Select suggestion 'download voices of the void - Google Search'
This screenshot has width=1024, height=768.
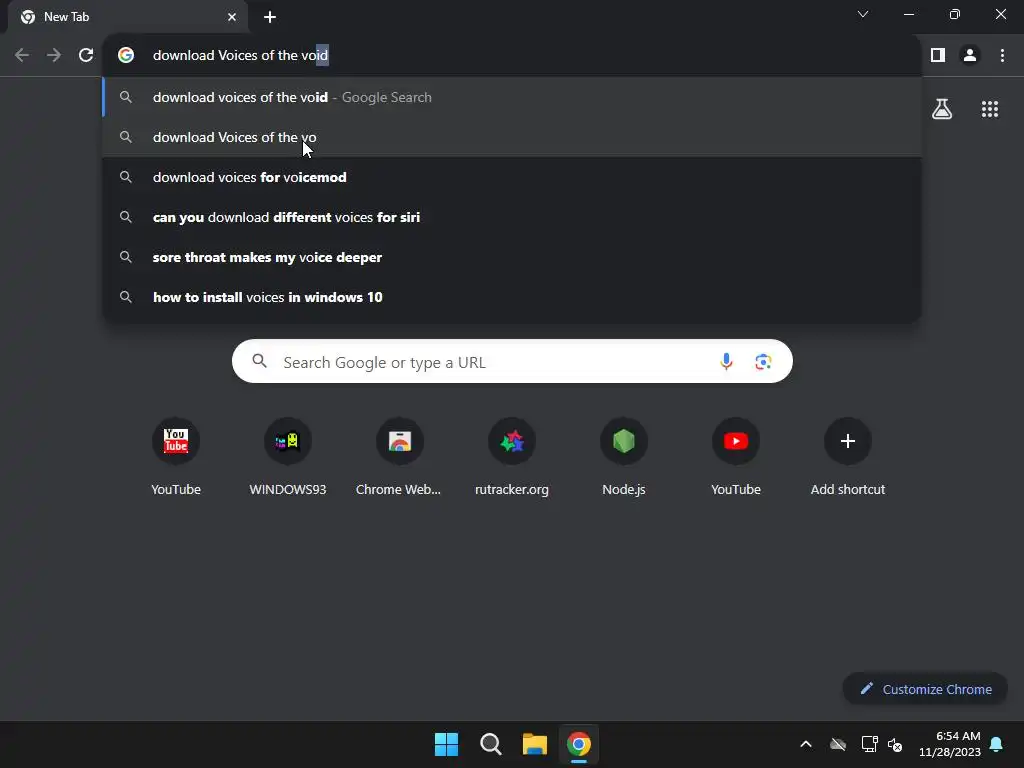512,97
